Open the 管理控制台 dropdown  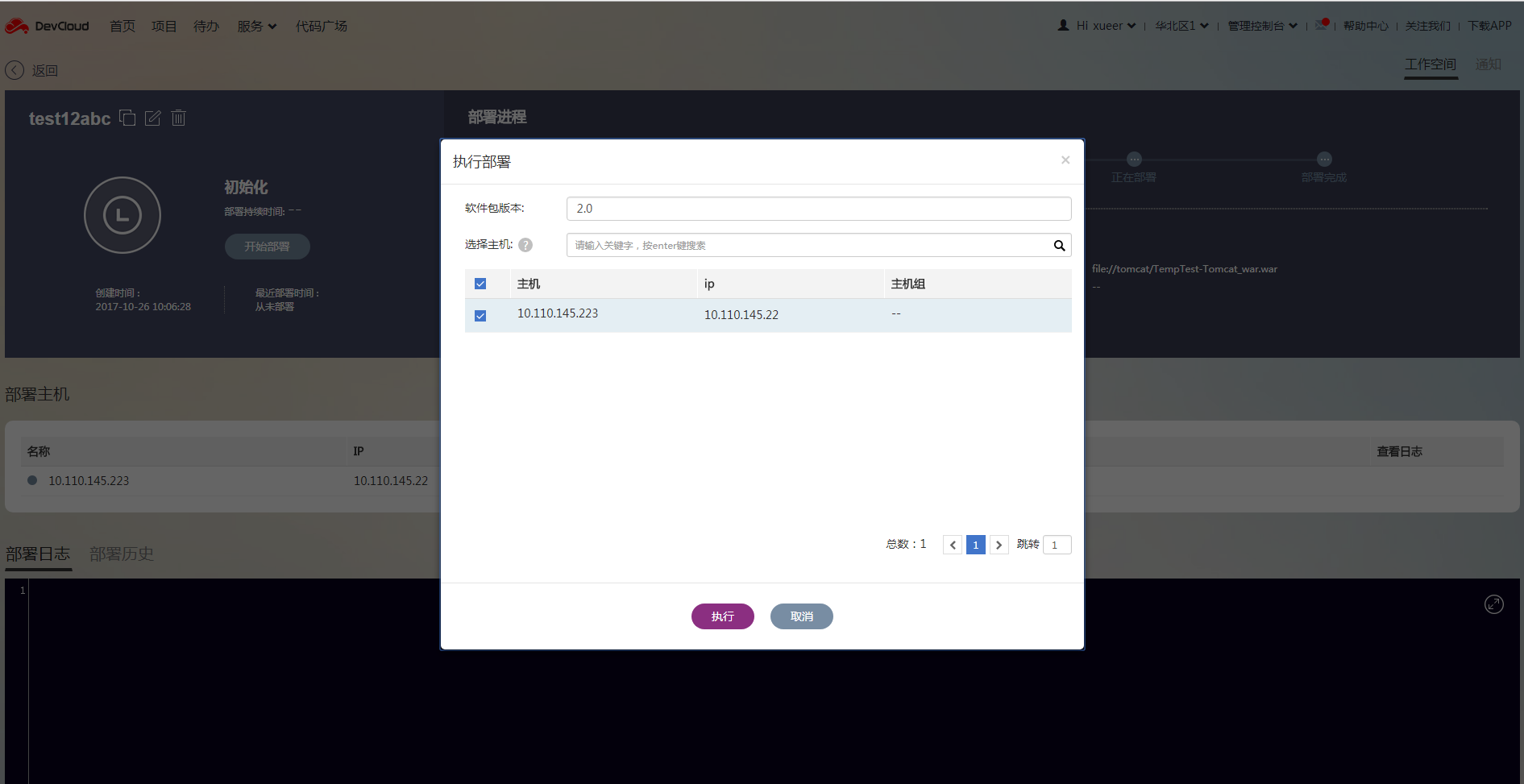coord(1262,26)
